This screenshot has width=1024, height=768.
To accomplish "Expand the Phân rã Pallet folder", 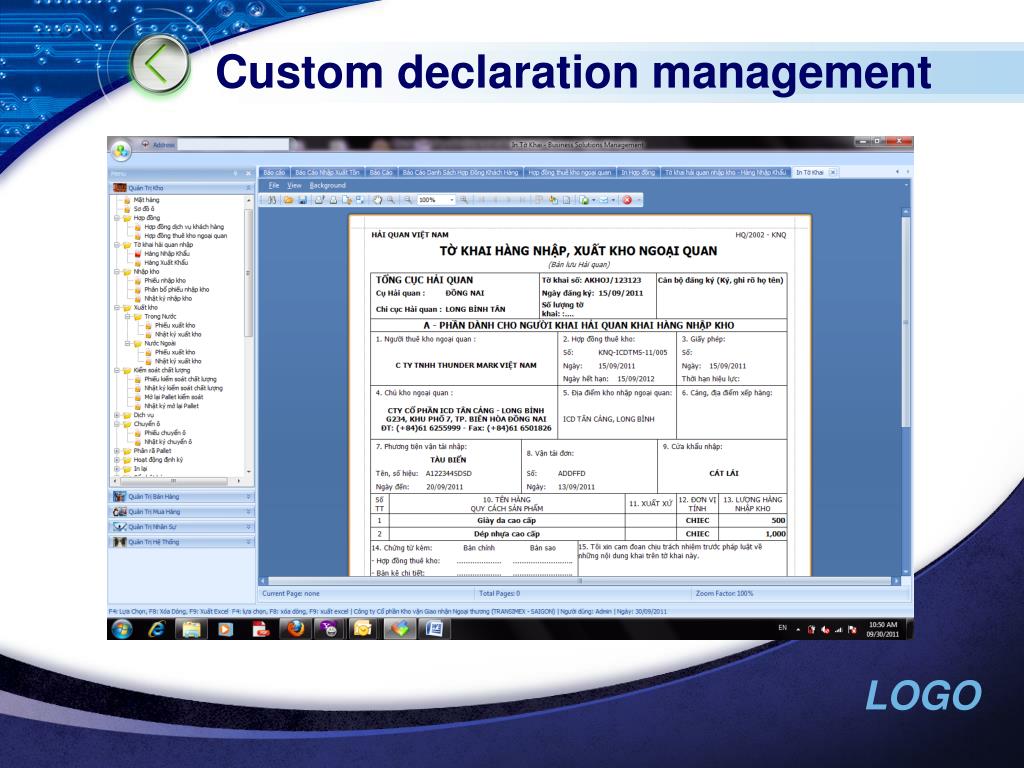I will [x=117, y=451].
